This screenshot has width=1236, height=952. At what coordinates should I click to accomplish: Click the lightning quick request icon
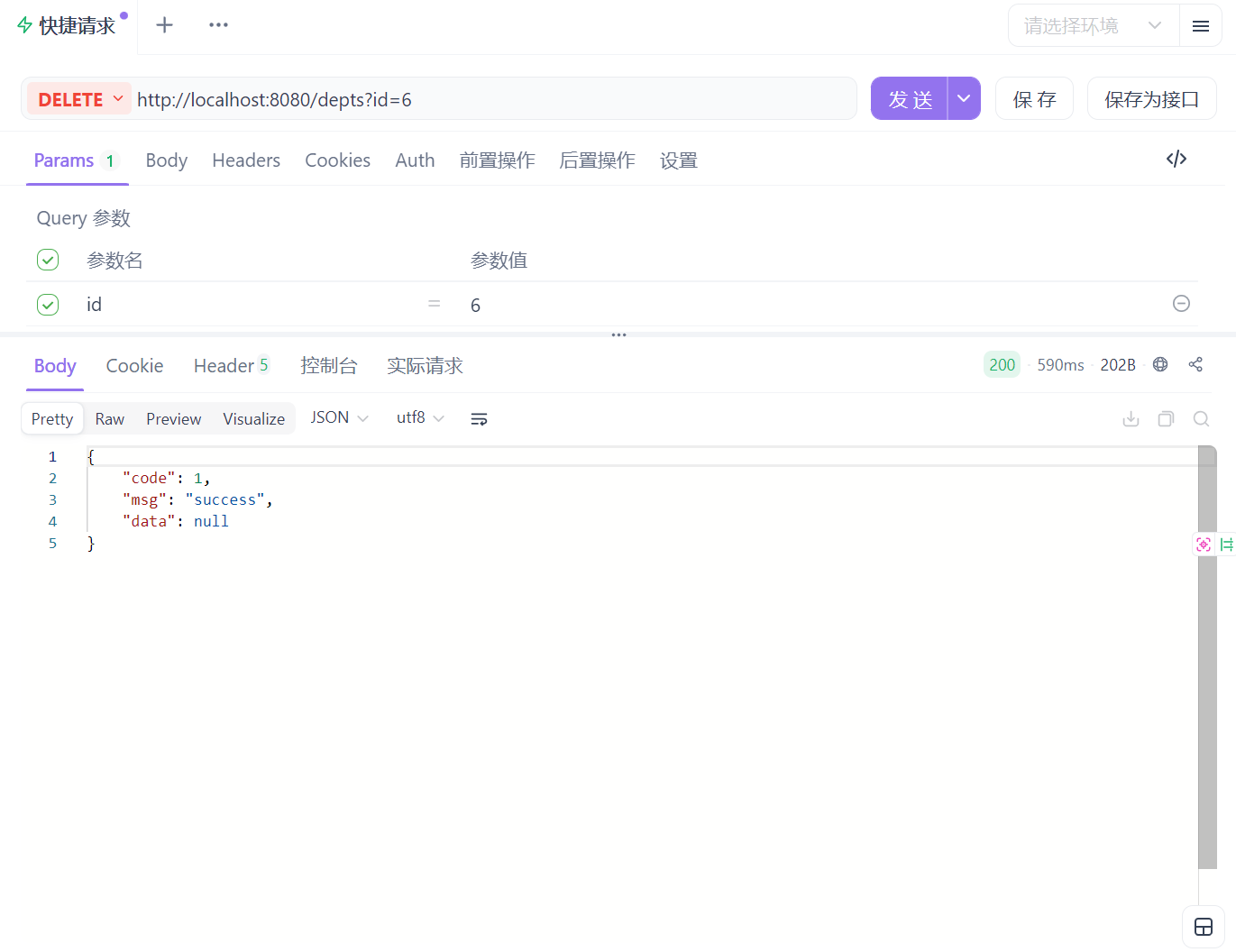click(25, 25)
